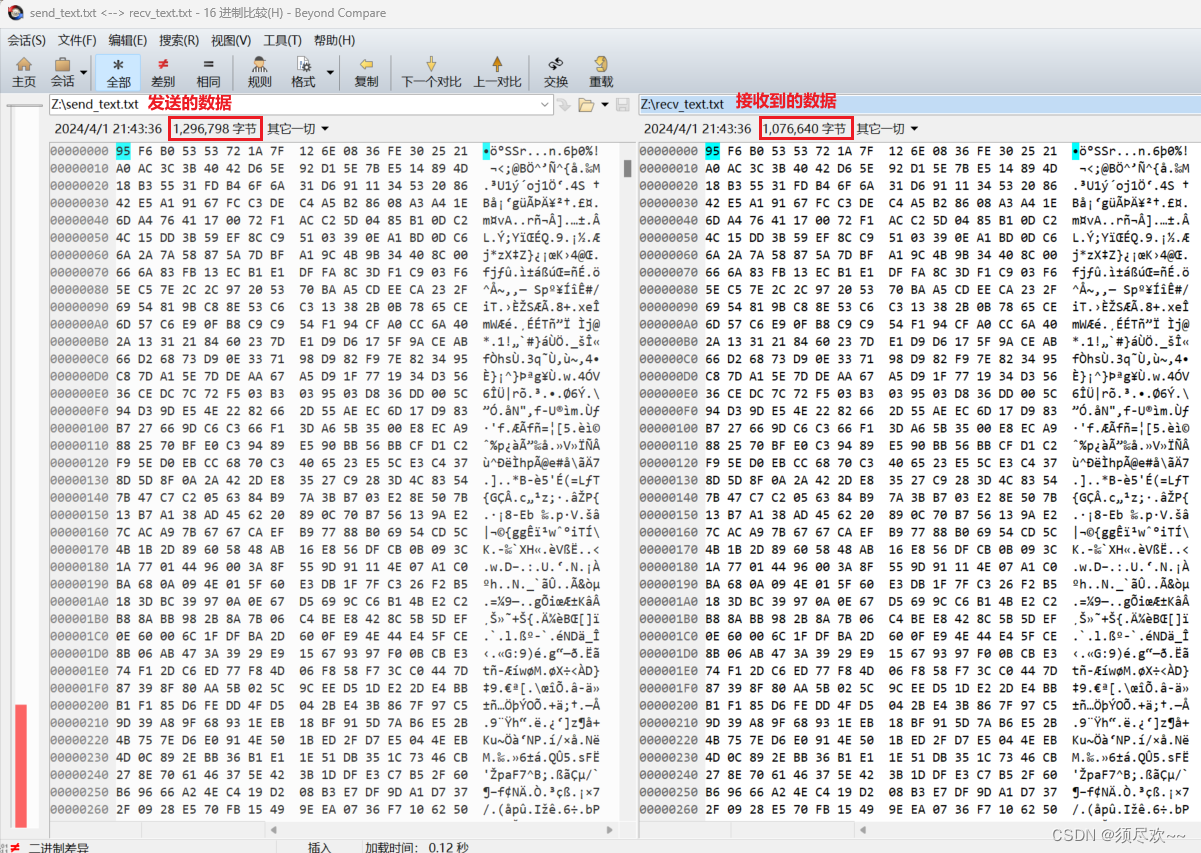The image size is (1201, 853).
Task: Jump to next difference (下一个对比)
Action: click(x=431, y=71)
